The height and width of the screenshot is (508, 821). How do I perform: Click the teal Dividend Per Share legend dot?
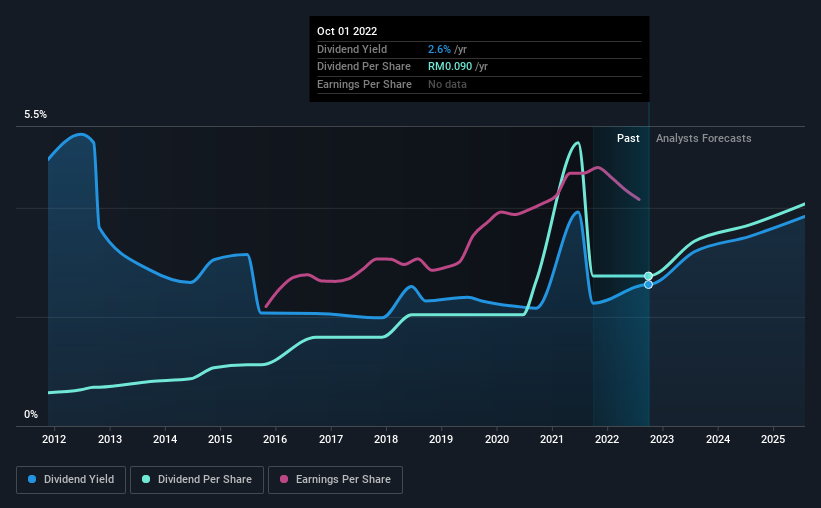(x=146, y=479)
